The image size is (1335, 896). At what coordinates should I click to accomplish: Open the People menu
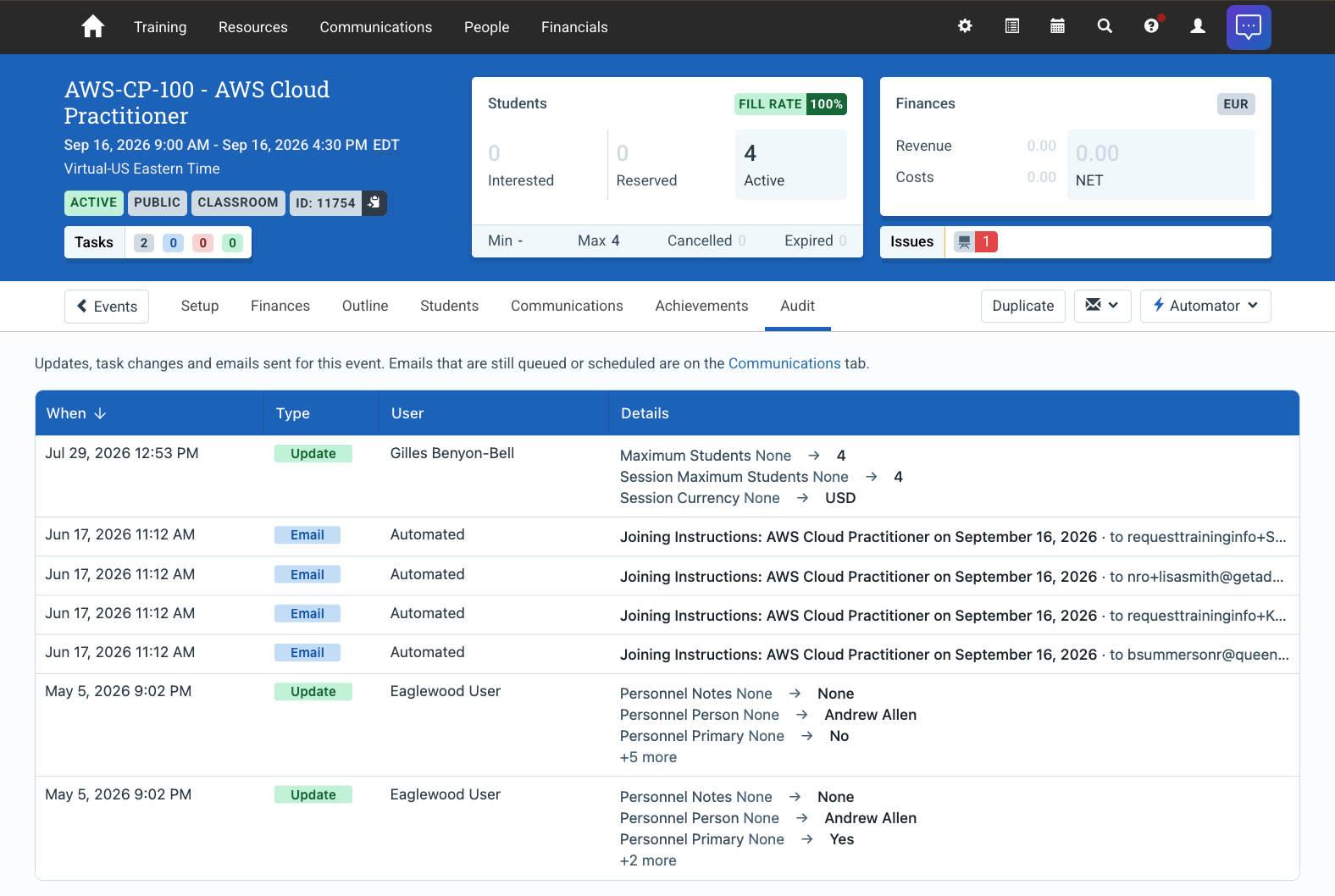pyautogui.click(x=487, y=27)
